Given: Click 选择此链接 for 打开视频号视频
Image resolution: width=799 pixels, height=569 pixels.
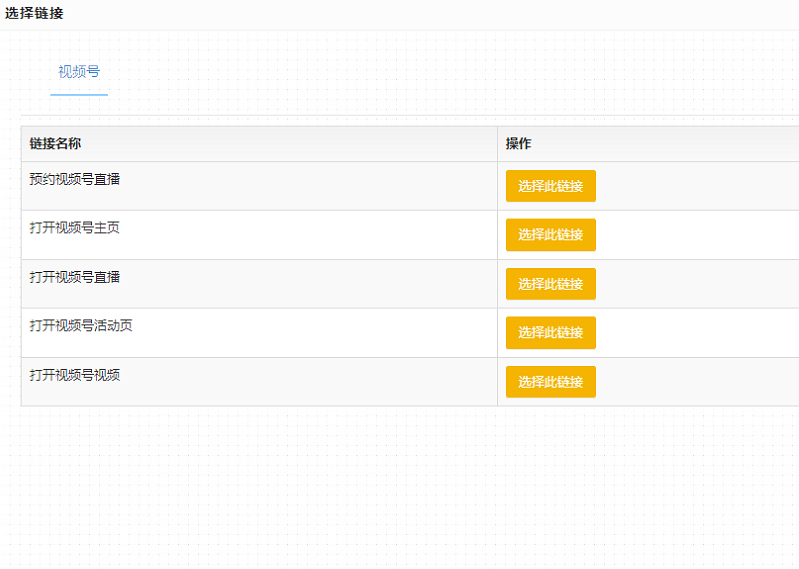Looking at the screenshot, I should pyautogui.click(x=550, y=382).
